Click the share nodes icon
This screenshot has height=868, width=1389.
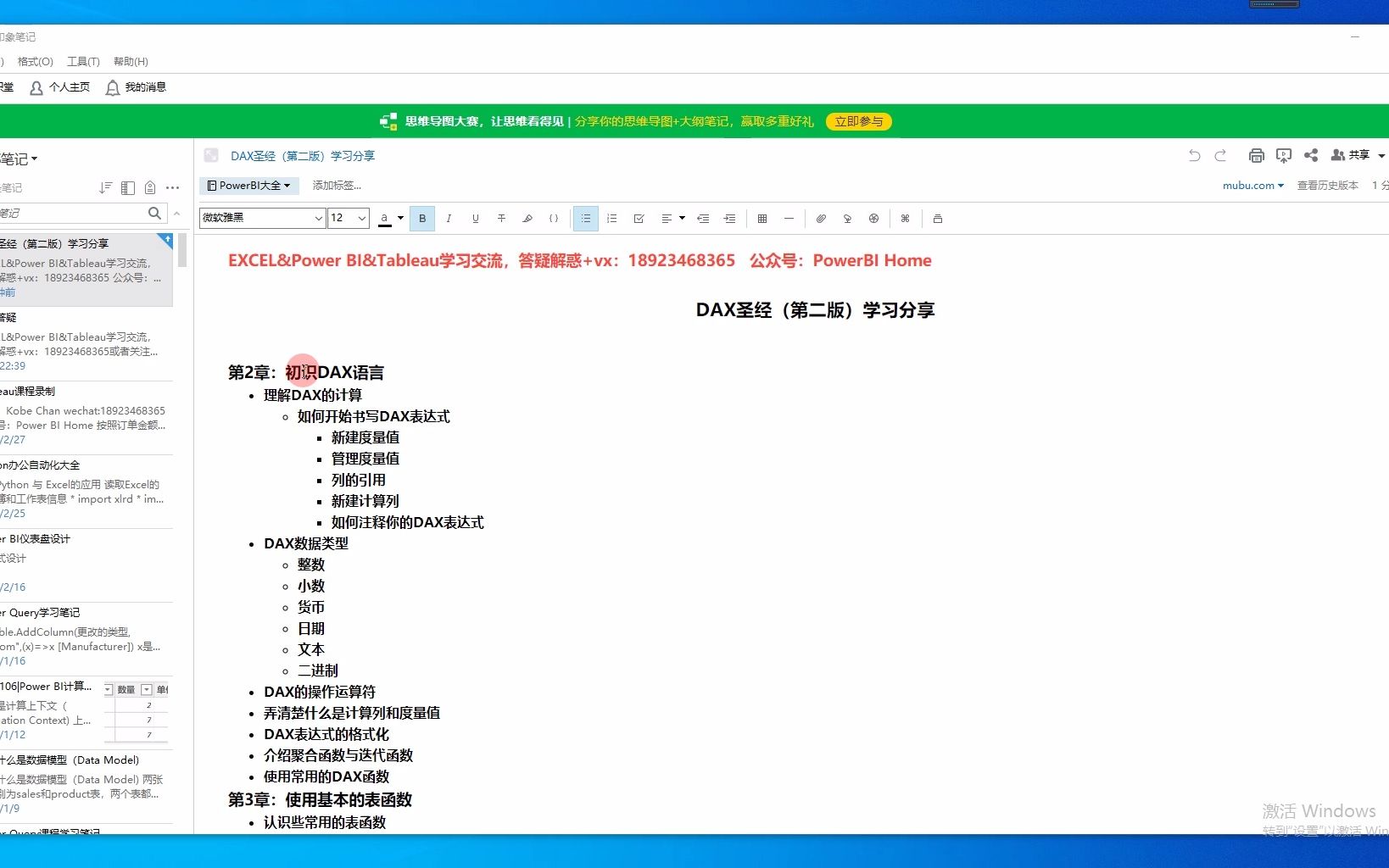click(1311, 155)
